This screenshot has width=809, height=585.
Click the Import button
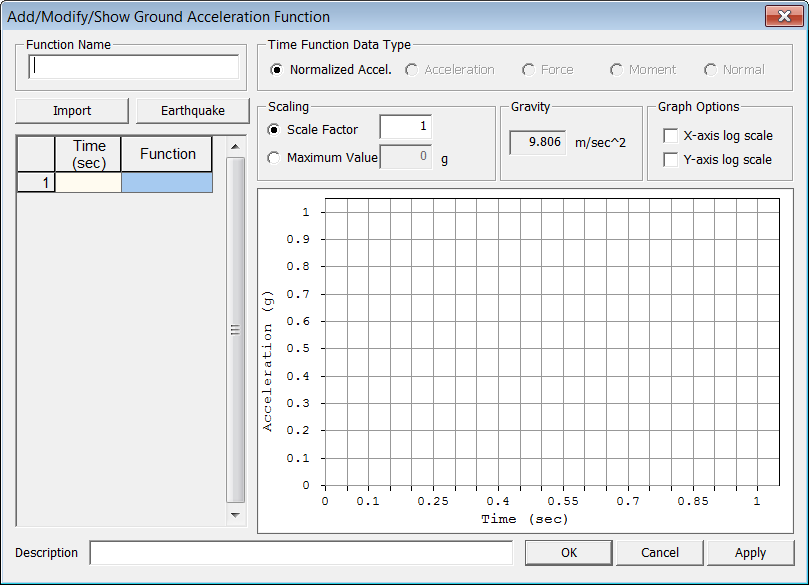point(71,110)
